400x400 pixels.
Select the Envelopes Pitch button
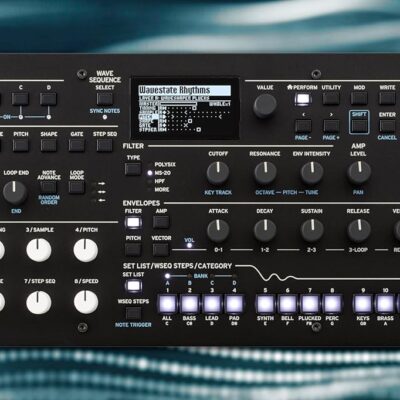pyautogui.click(x=133, y=249)
